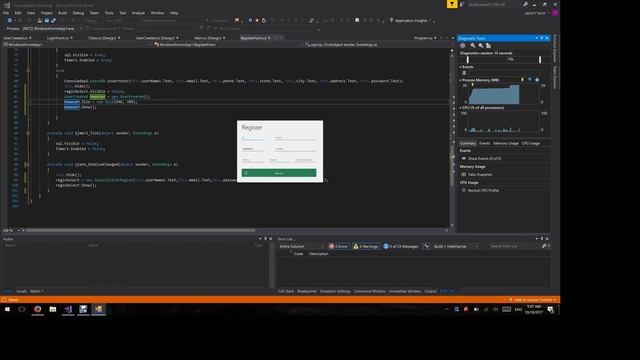Click the red Stop Debugging icon
The height and width of the screenshot is (360, 640).
pos(257,20)
